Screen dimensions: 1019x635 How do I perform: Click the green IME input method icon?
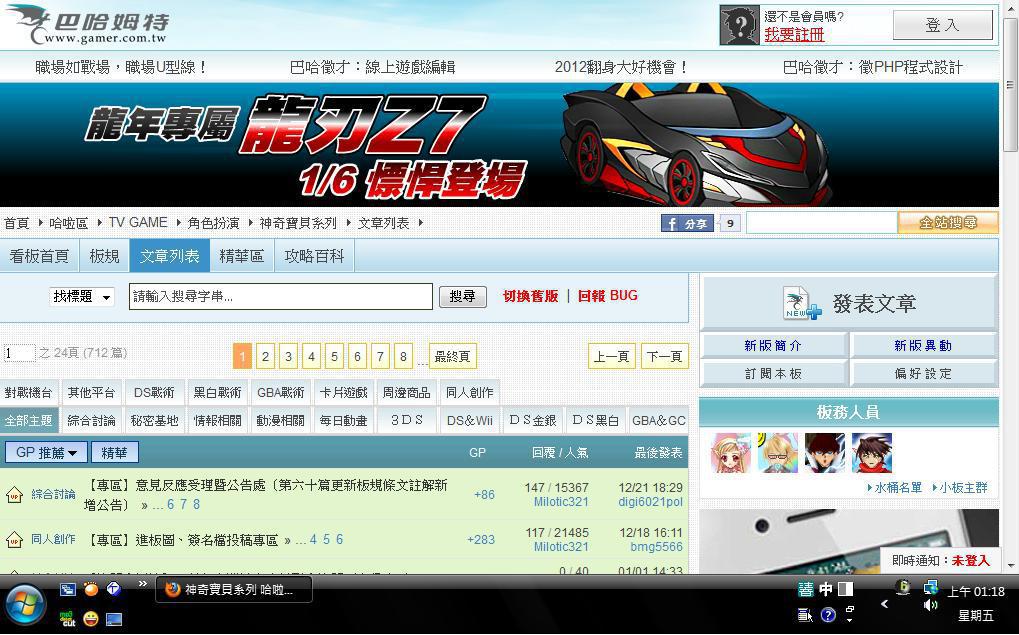806,590
